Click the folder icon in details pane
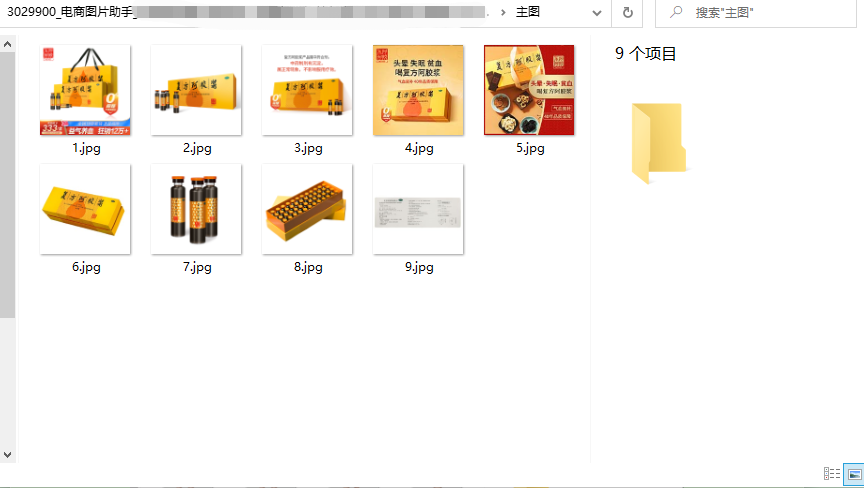 point(658,143)
